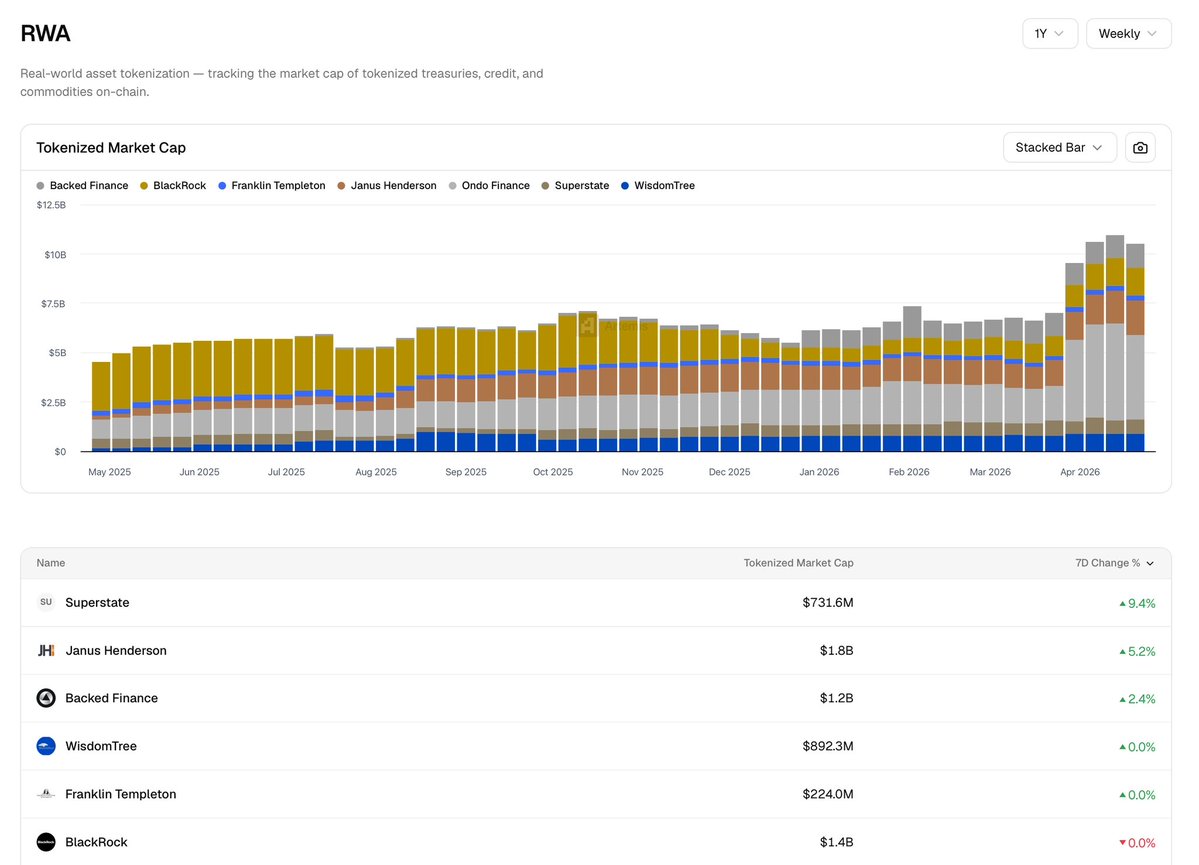Image resolution: width=1199 pixels, height=865 pixels.
Task: Click the BlackRock black logo icon
Action: (46, 842)
